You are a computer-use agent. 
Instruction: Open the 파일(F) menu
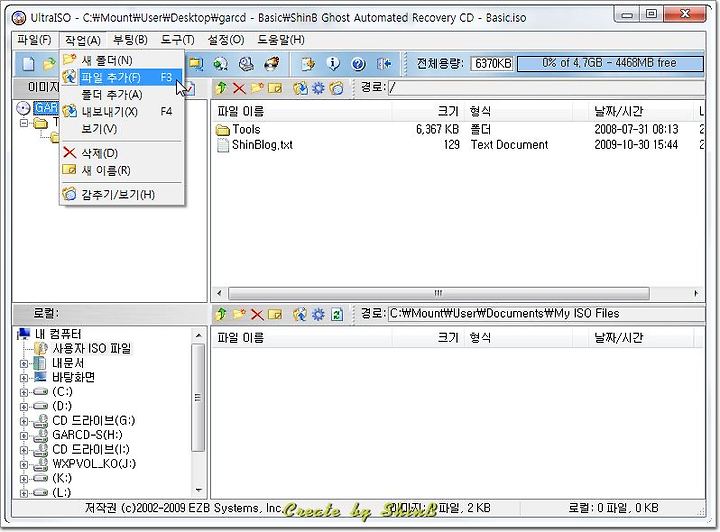[x=34, y=40]
